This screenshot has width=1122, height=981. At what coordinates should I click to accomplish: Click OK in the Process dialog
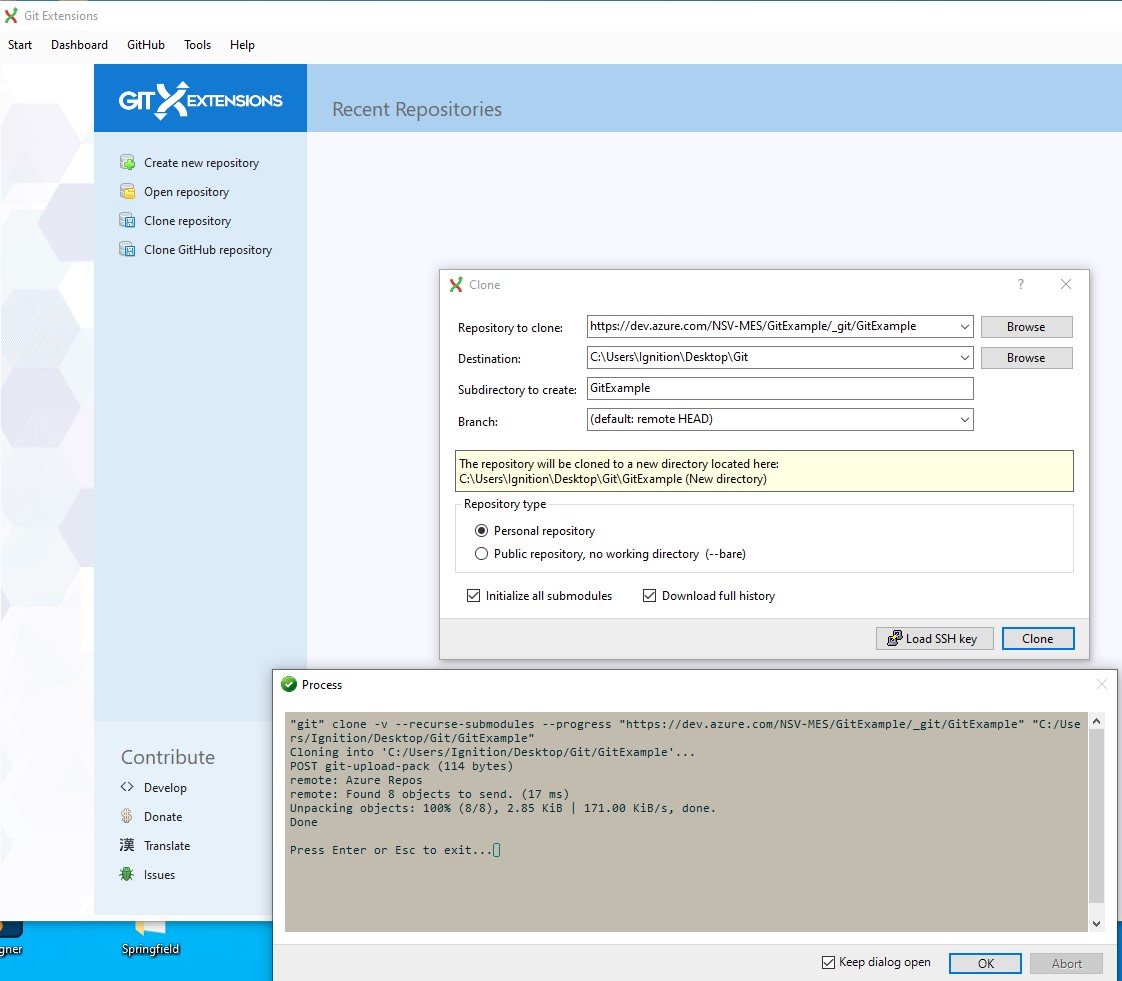(x=985, y=963)
